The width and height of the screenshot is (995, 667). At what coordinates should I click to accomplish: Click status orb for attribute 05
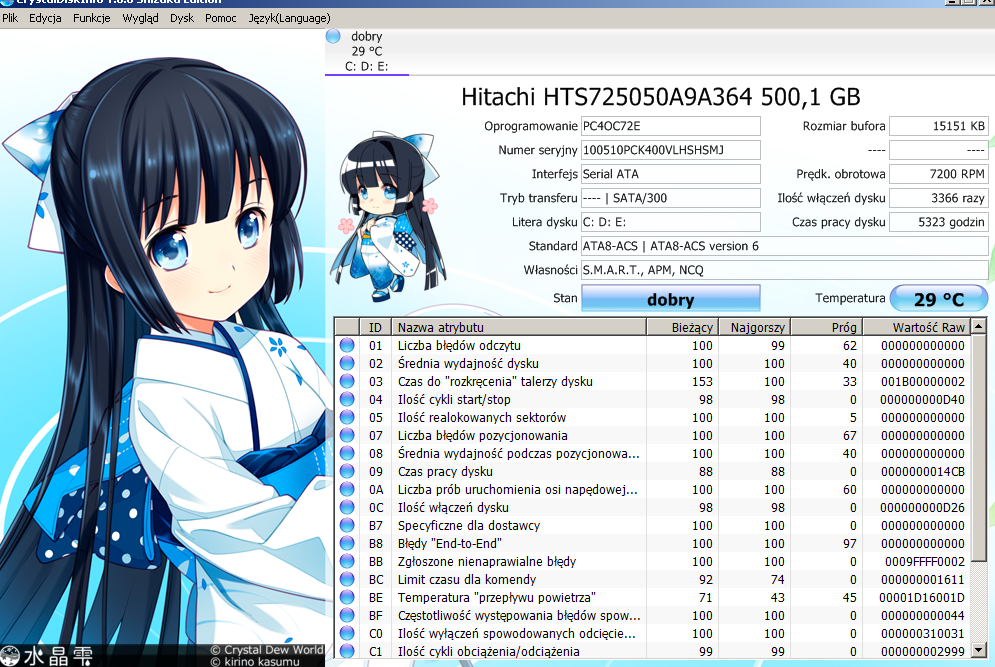(x=346, y=418)
